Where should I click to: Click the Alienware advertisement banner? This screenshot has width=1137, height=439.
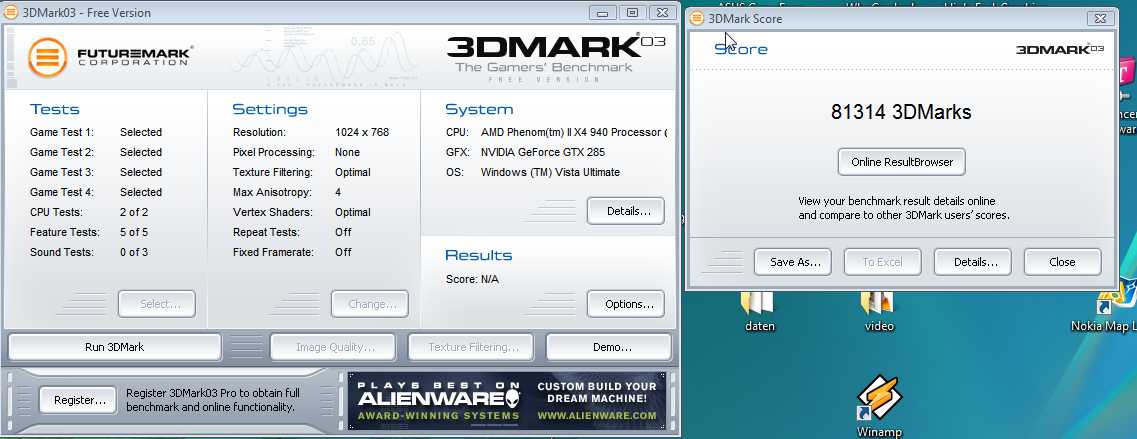[x=507, y=400]
